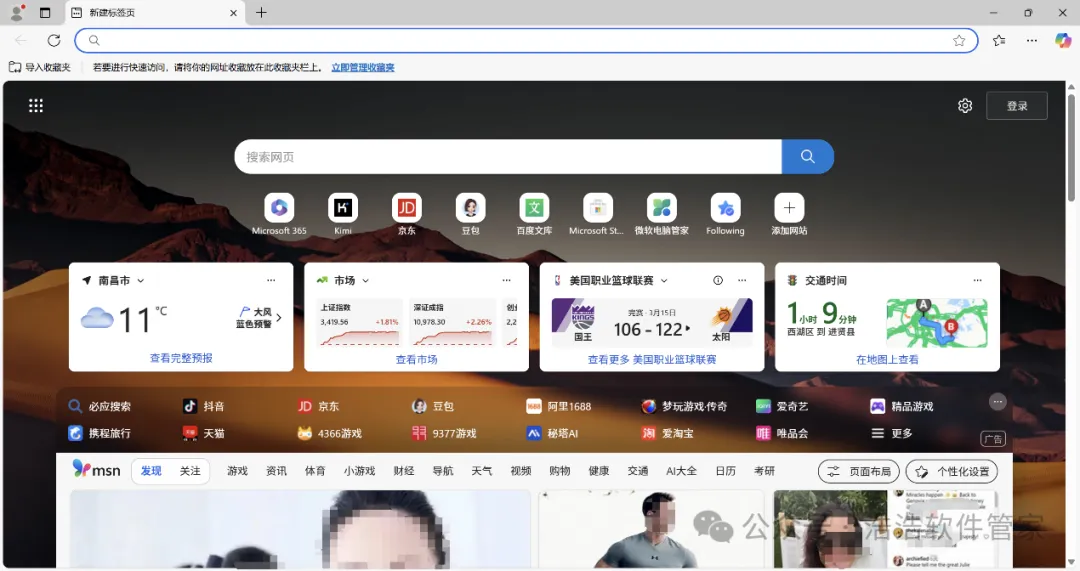
Task: Open the 体育 category tab
Action: click(315, 471)
